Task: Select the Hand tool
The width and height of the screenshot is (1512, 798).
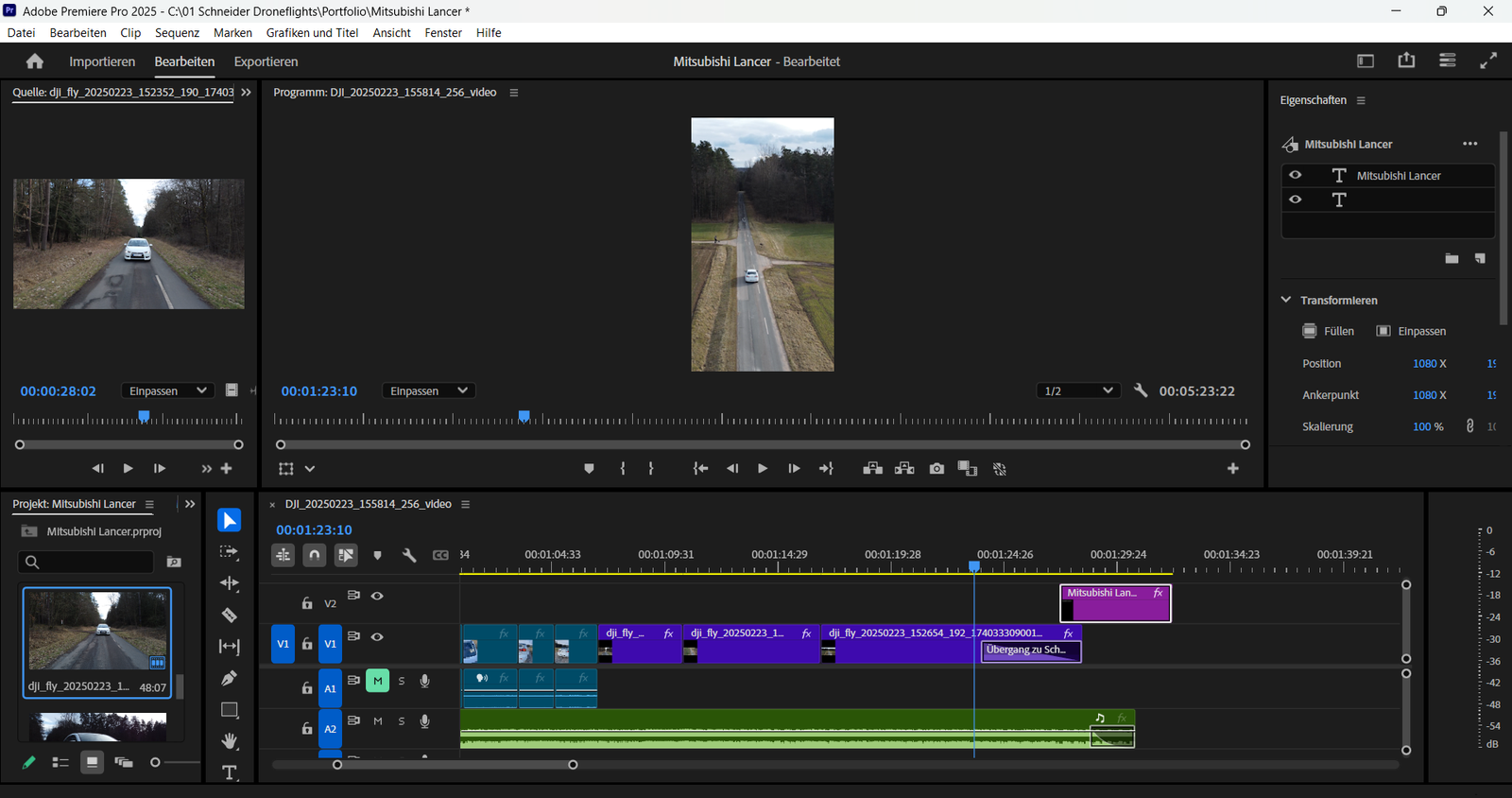Action: [x=230, y=741]
